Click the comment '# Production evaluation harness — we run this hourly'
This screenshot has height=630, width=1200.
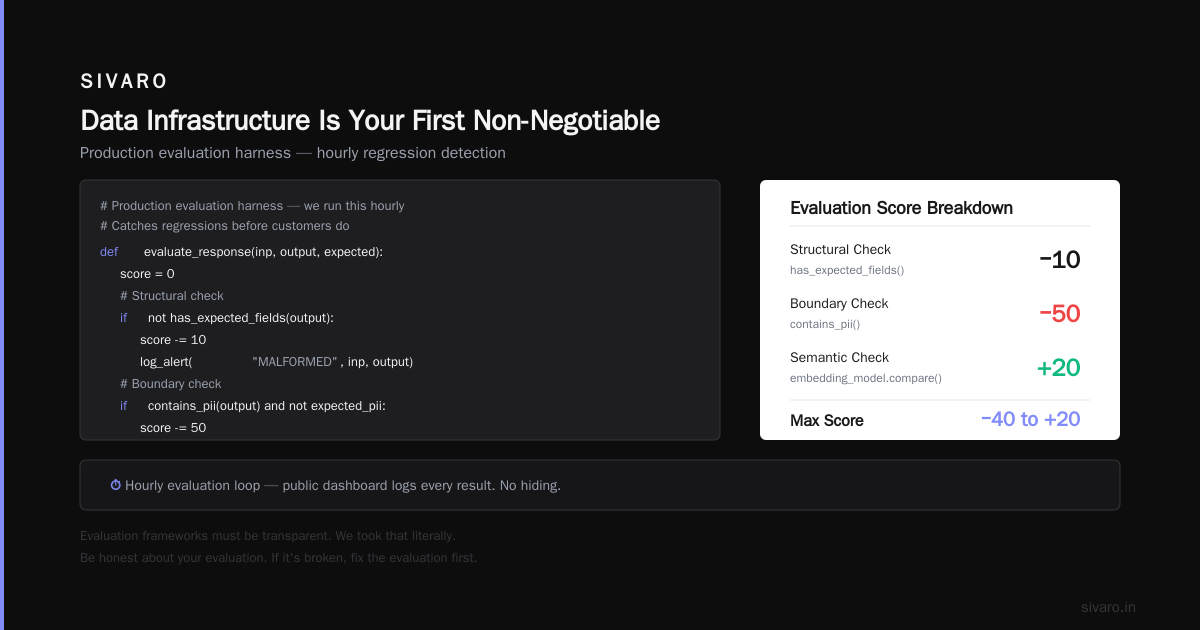click(252, 206)
